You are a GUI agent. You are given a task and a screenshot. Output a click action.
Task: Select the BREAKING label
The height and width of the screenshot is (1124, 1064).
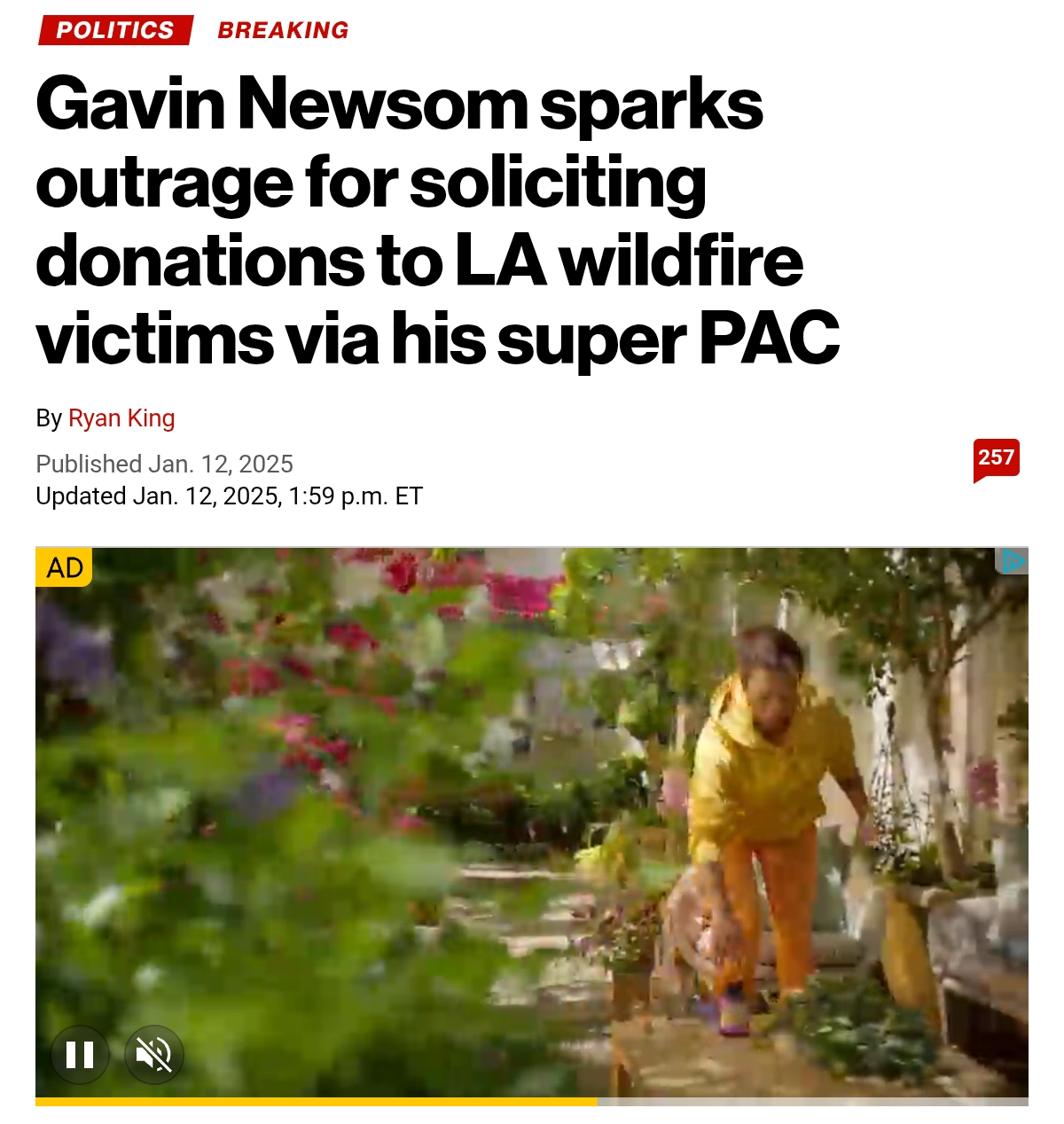(283, 30)
